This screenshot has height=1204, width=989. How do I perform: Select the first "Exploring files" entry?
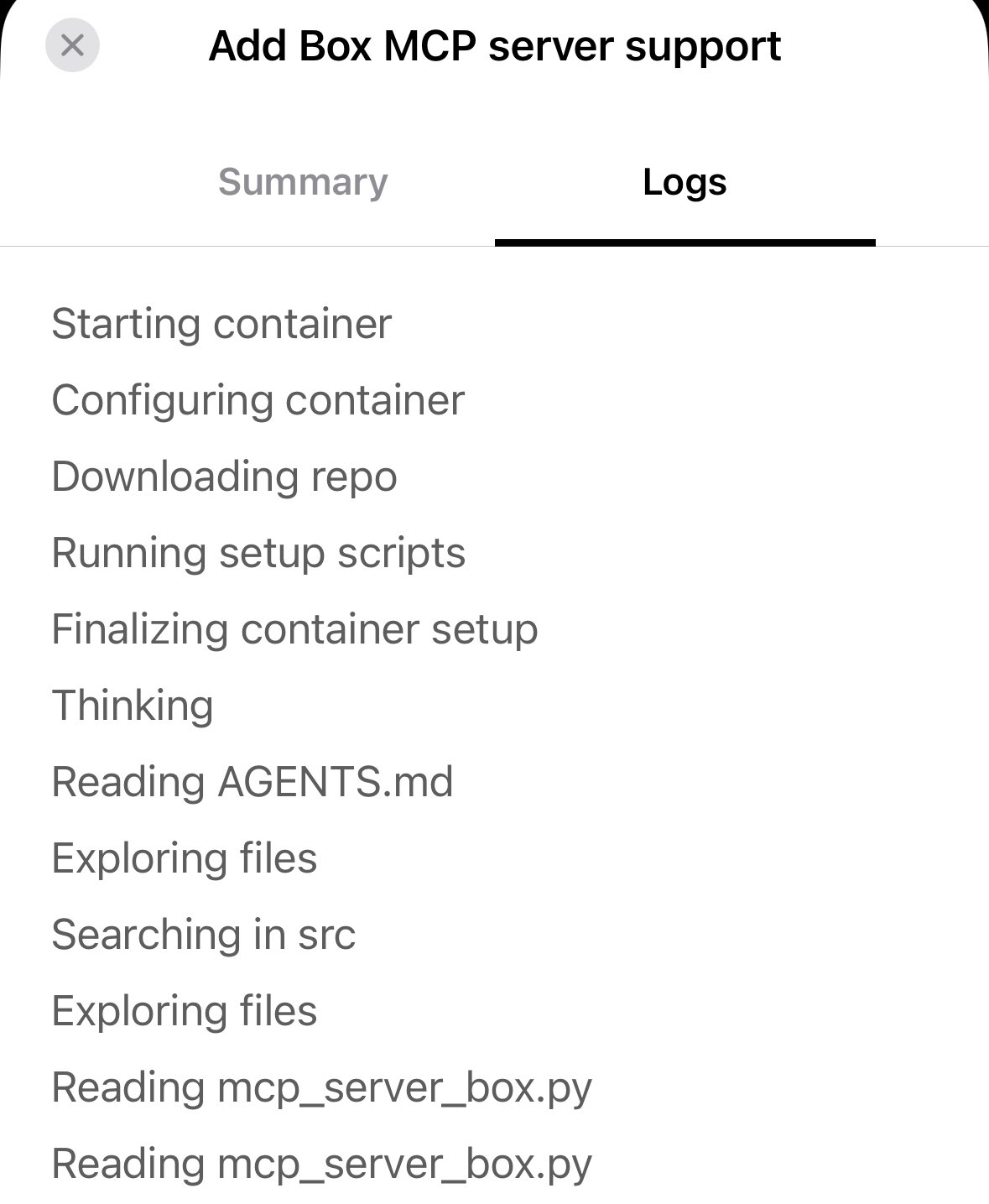pyautogui.click(x=185, y=858)
